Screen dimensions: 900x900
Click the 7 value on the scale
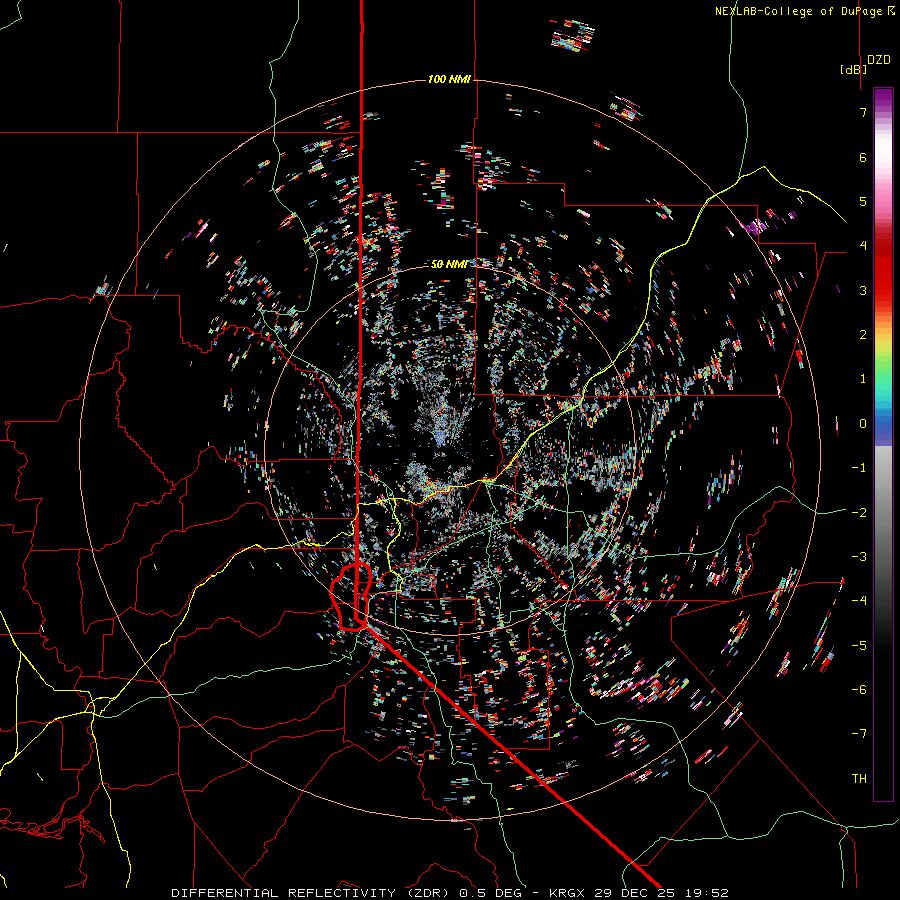863,112
